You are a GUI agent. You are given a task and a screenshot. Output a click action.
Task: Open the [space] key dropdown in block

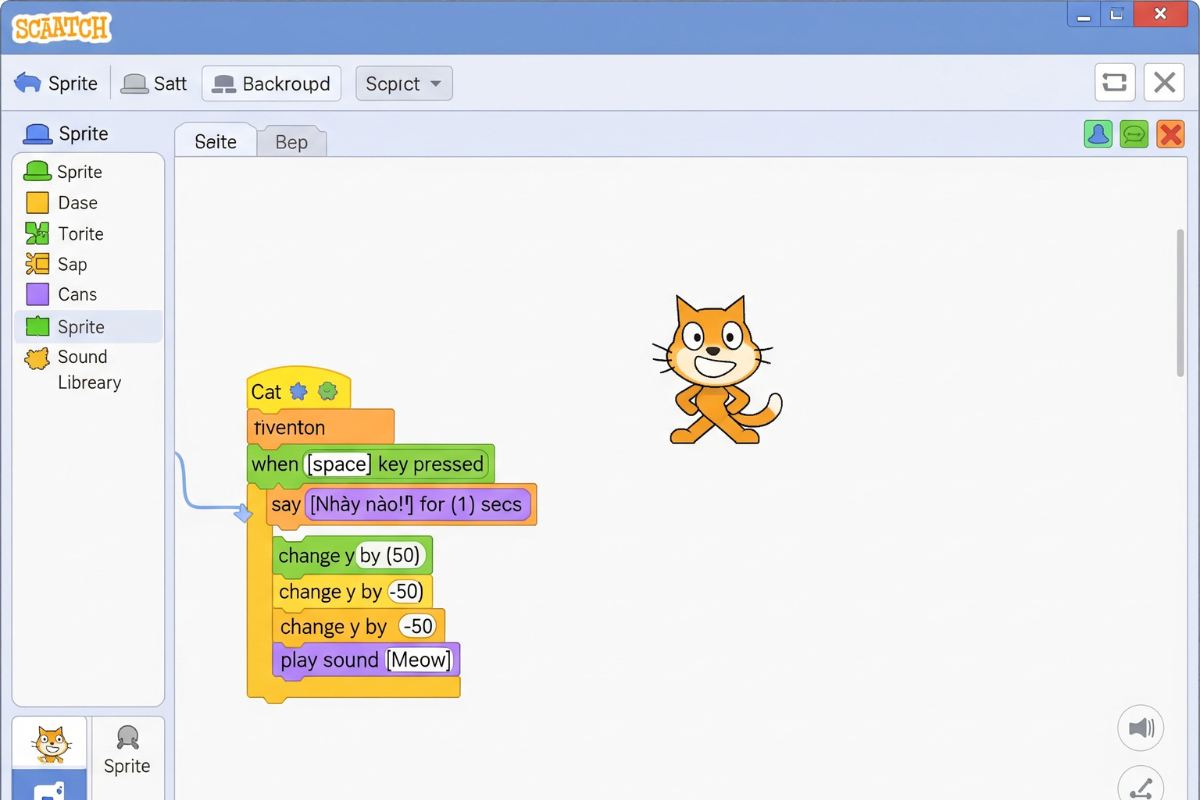click(339, 464)
